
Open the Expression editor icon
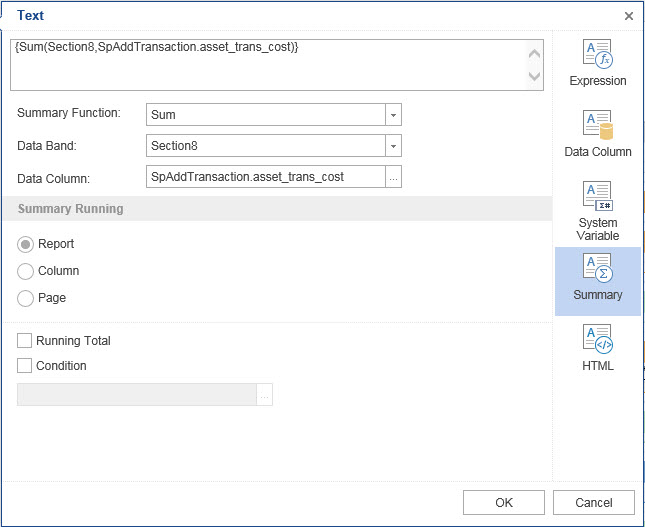click(597, 54)
